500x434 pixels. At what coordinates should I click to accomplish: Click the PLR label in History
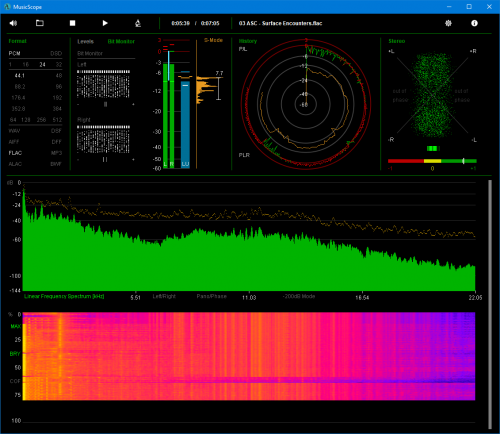pyautogui.click(x=244, y=155)
